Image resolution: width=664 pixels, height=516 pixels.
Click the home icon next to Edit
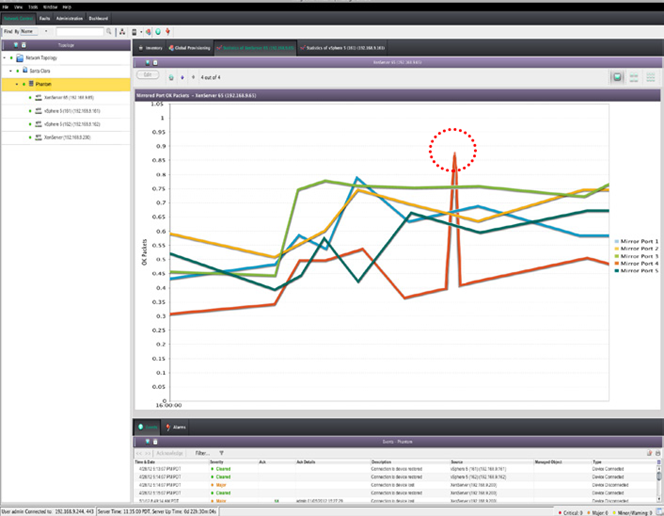(169, 76)
